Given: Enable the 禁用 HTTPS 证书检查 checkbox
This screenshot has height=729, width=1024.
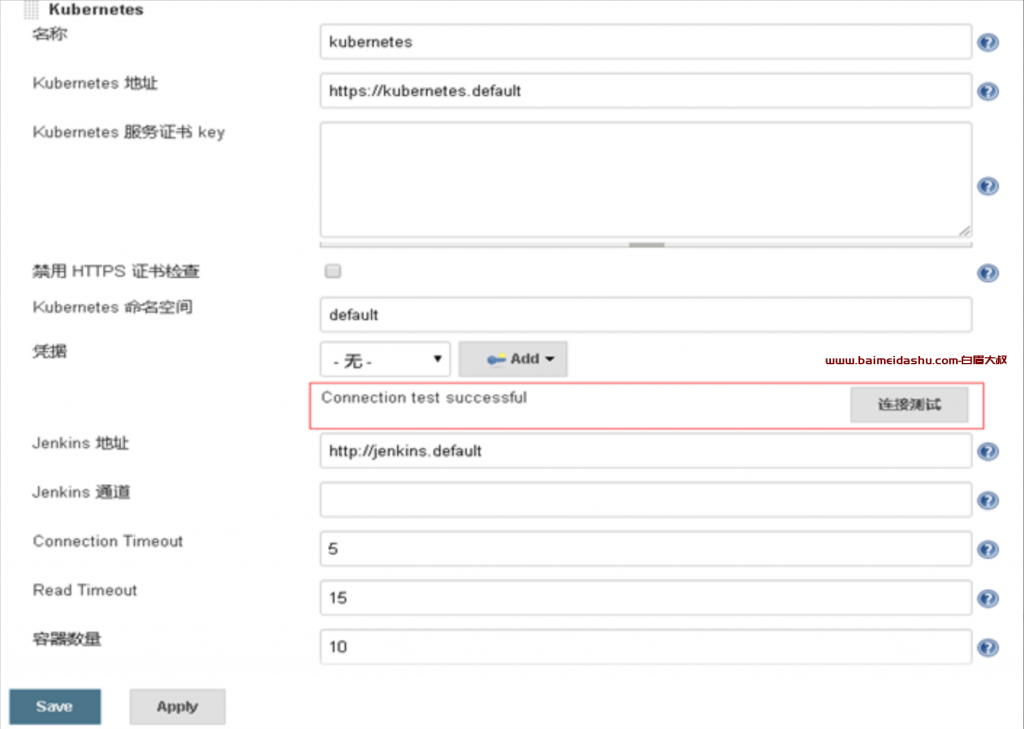Looking at the screenshot, I should (332, 270).
